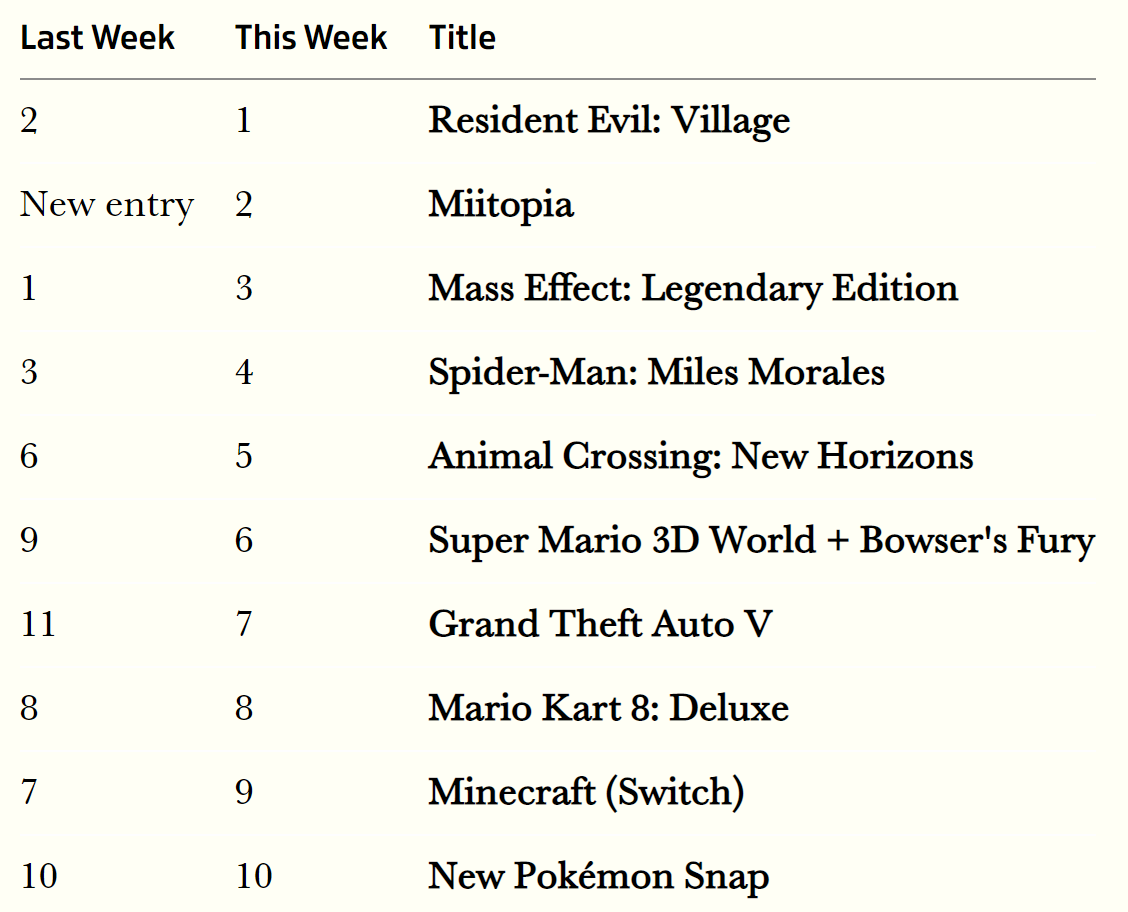
Task: Select Spider-Man: Miles Morales title
Action: (656, 373)
